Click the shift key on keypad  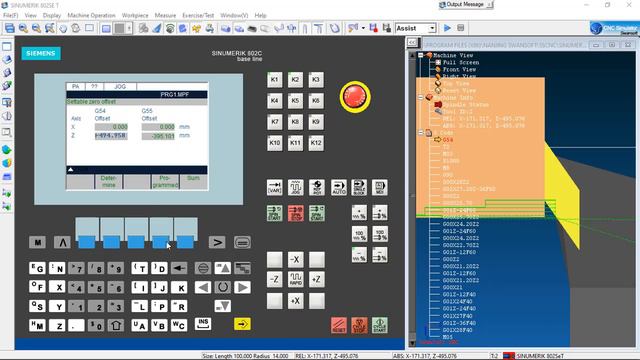(116, 325)
